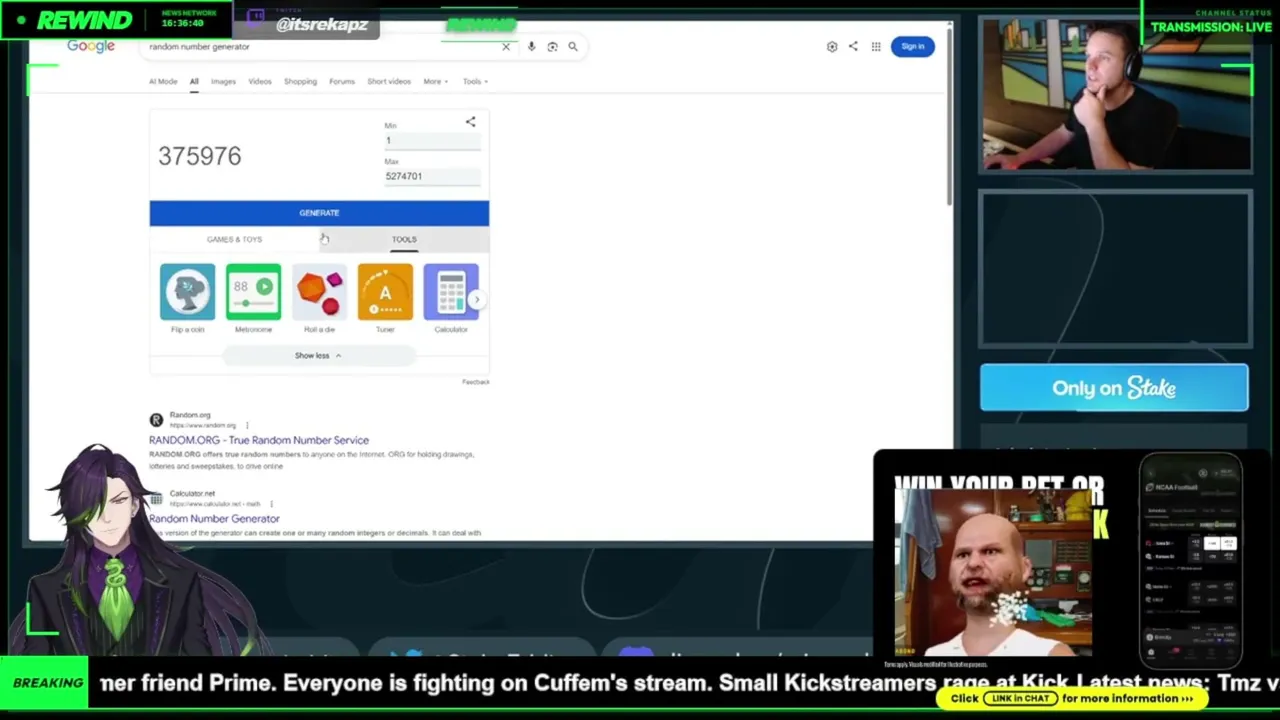
Task: Click the LINK IN CHAT badge
Action: pos(1020,699)
